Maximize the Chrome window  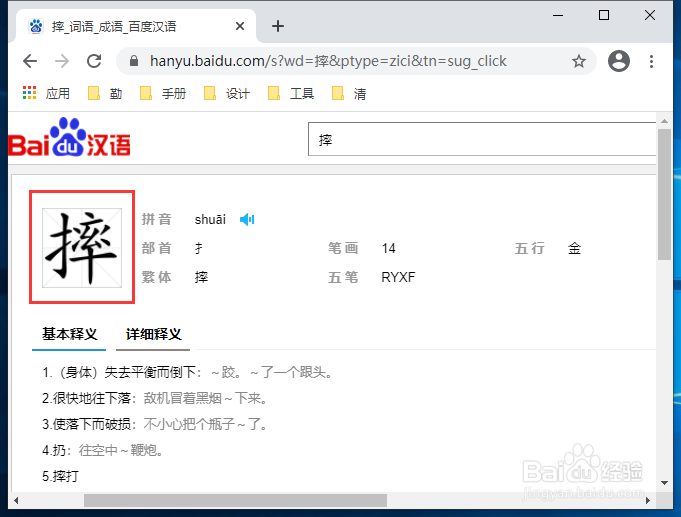pos(604,16)
